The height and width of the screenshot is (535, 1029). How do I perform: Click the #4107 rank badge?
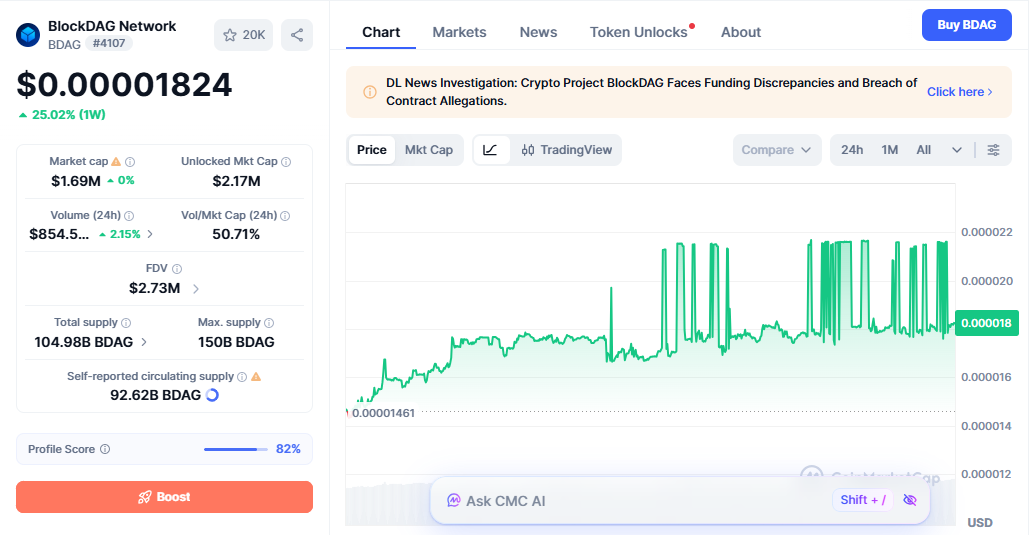[x=109, y=43]
